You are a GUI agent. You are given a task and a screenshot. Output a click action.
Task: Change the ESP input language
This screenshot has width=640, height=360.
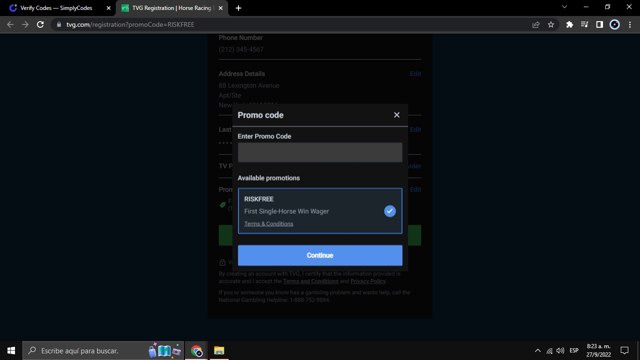pos(574,351)
